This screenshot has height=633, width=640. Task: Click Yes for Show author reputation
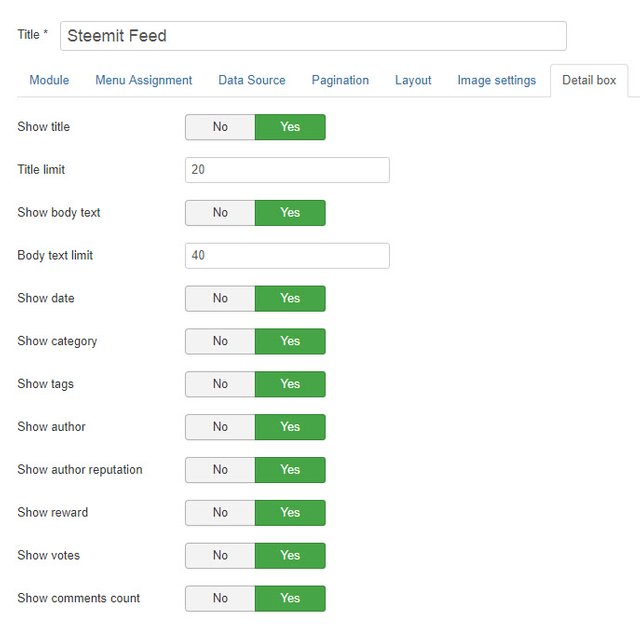[x=290, y=470]
